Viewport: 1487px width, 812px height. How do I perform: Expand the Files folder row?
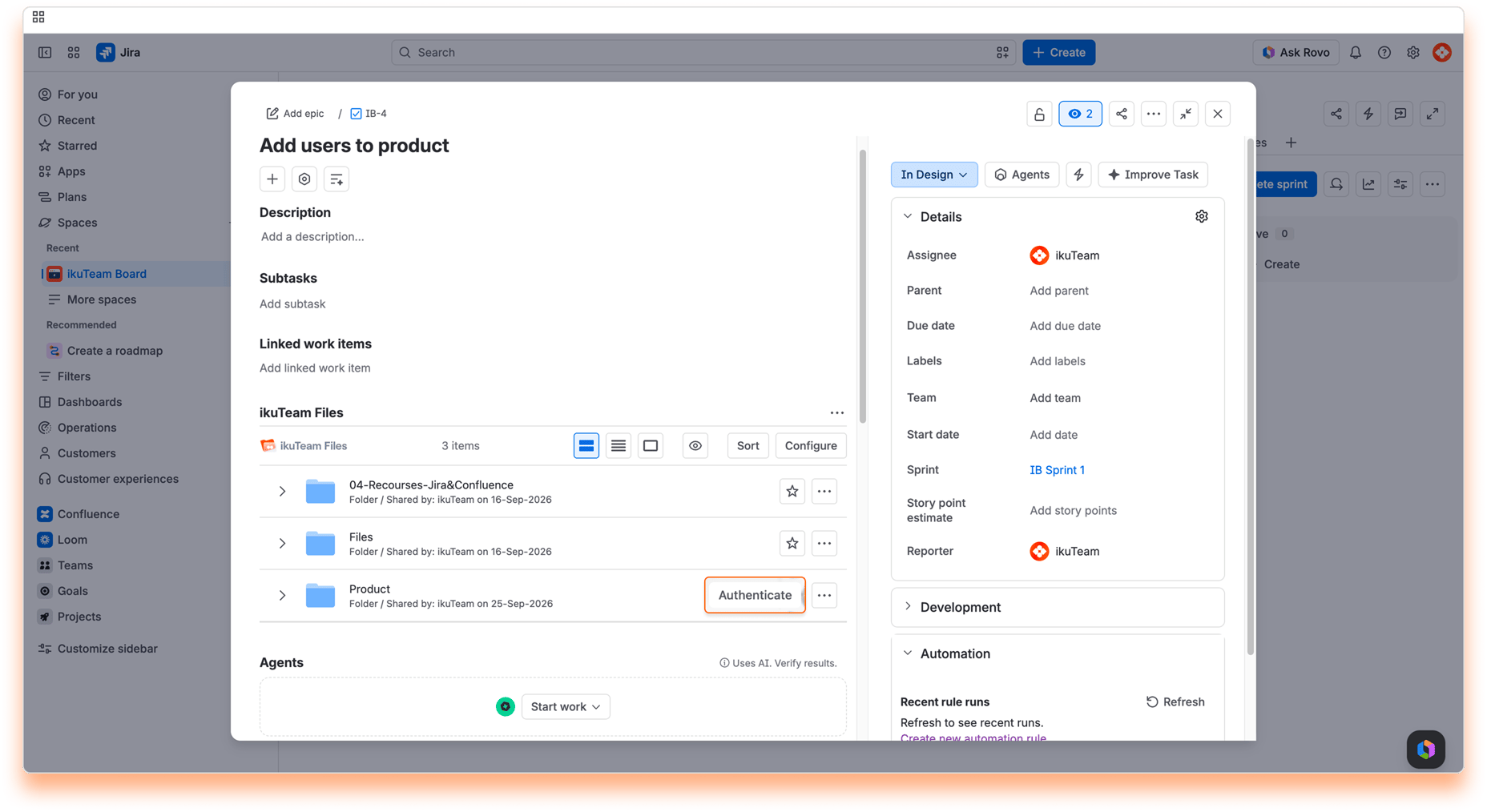pos(282,544)
